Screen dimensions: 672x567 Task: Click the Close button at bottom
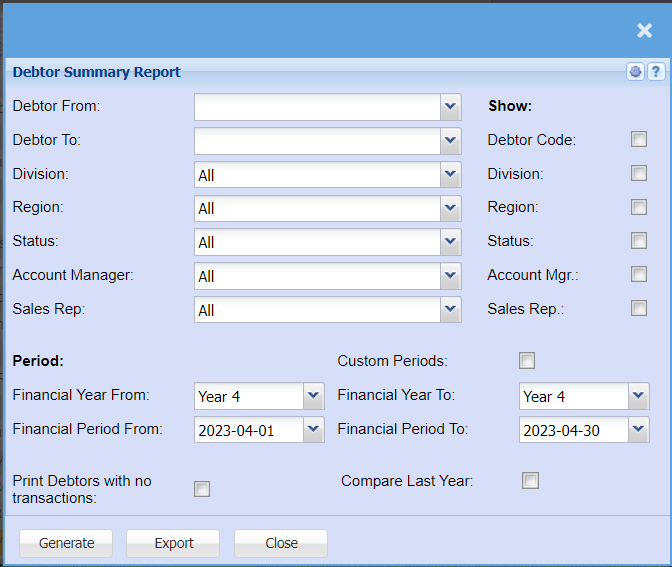coord(281,543)
